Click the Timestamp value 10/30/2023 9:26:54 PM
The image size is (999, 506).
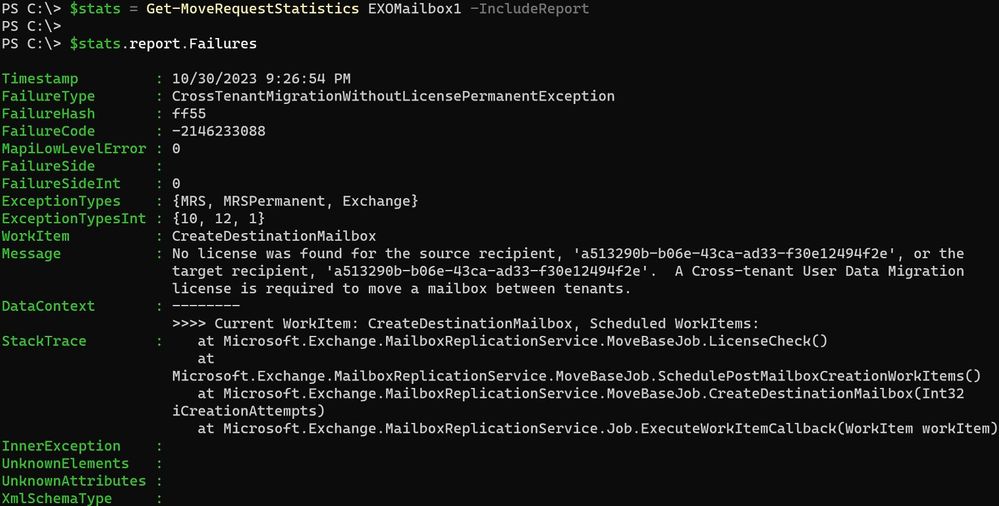(261, 79)
